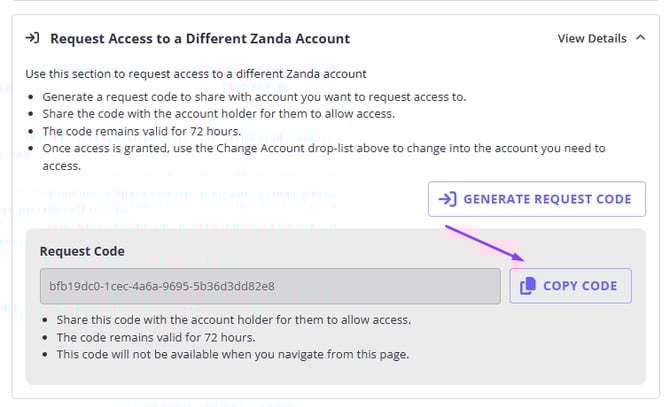This screenshot has height=407, width=670.
Task: Click the "Request Code" label
Action: tap(82, 251)
